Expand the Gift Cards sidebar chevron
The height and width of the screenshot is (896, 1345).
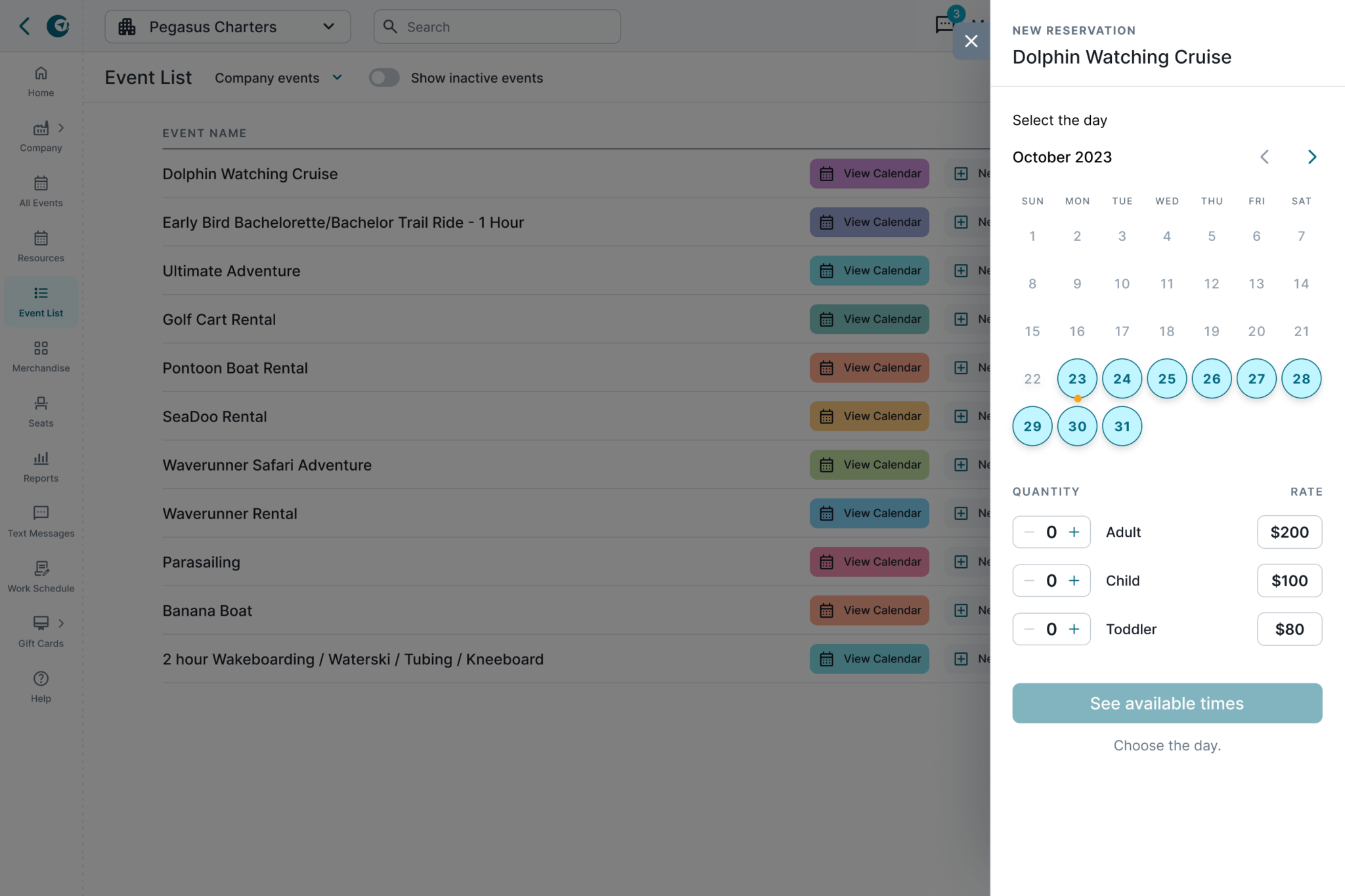click(61, 623)
